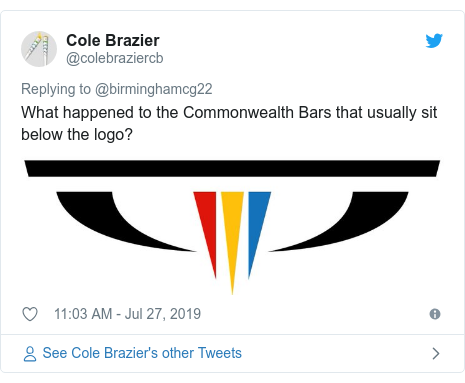Click the top black horizontal bar of image
Image resolution: width=465 pixels, height=383 pixels.
pyautogui.click(x=232, y=168)
